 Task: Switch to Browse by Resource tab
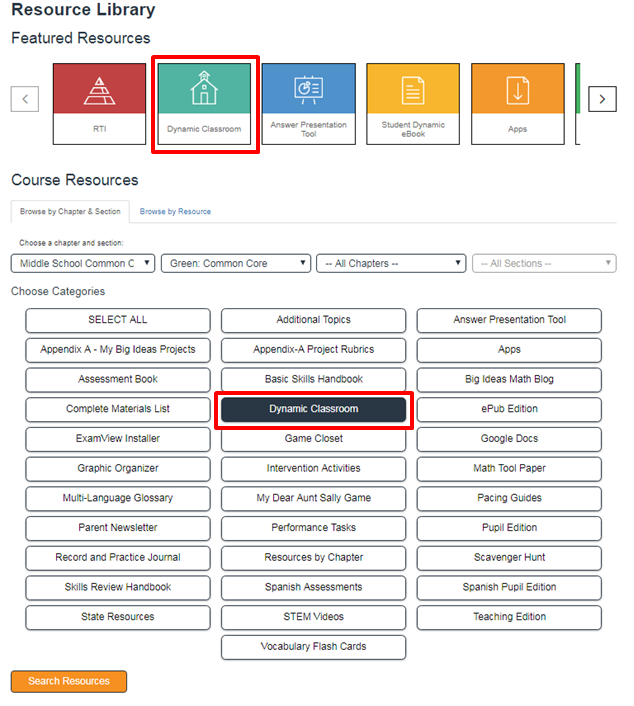[x=175, y=211]
